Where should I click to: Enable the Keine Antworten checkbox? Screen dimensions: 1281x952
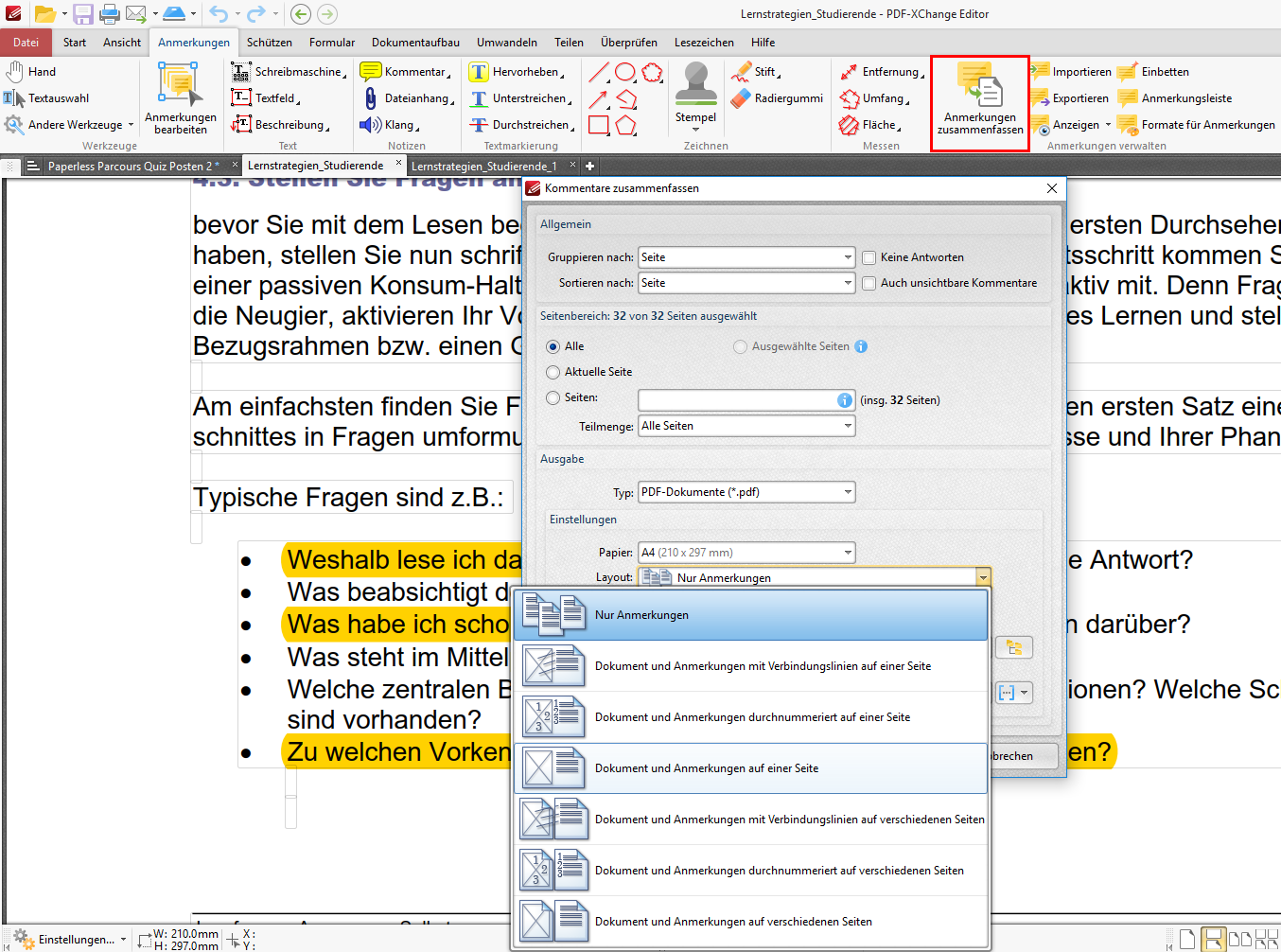click(869, 257)
